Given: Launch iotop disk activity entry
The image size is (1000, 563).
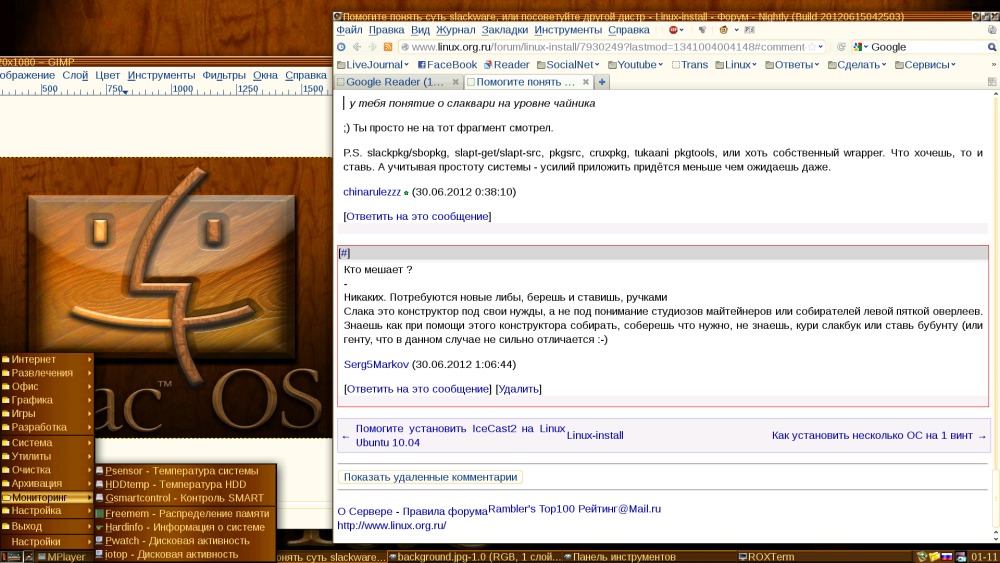Looking at the screenshot, I should click(x=186, y=554).
